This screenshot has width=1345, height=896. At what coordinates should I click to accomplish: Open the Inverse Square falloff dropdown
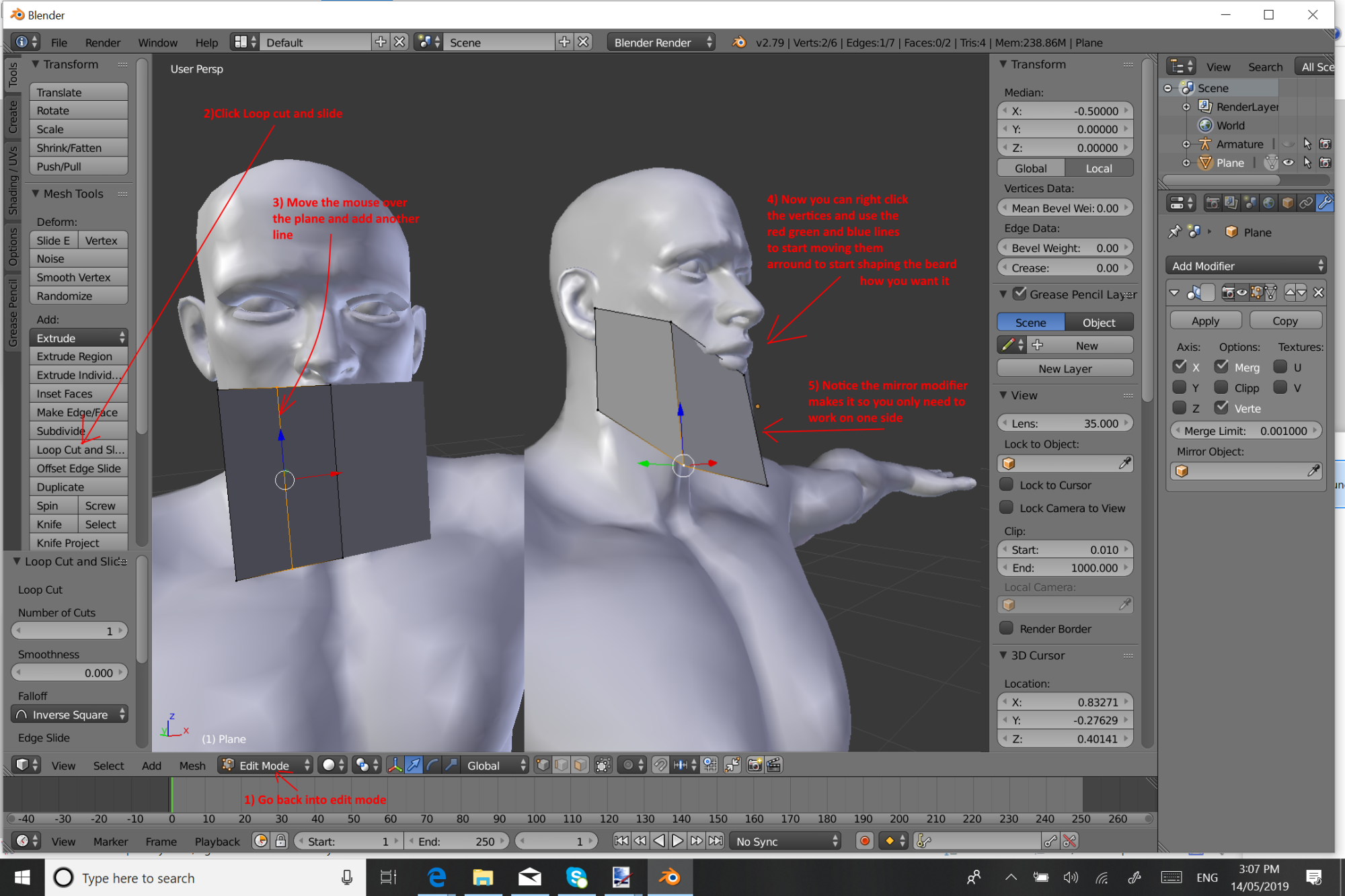[69, 714]
